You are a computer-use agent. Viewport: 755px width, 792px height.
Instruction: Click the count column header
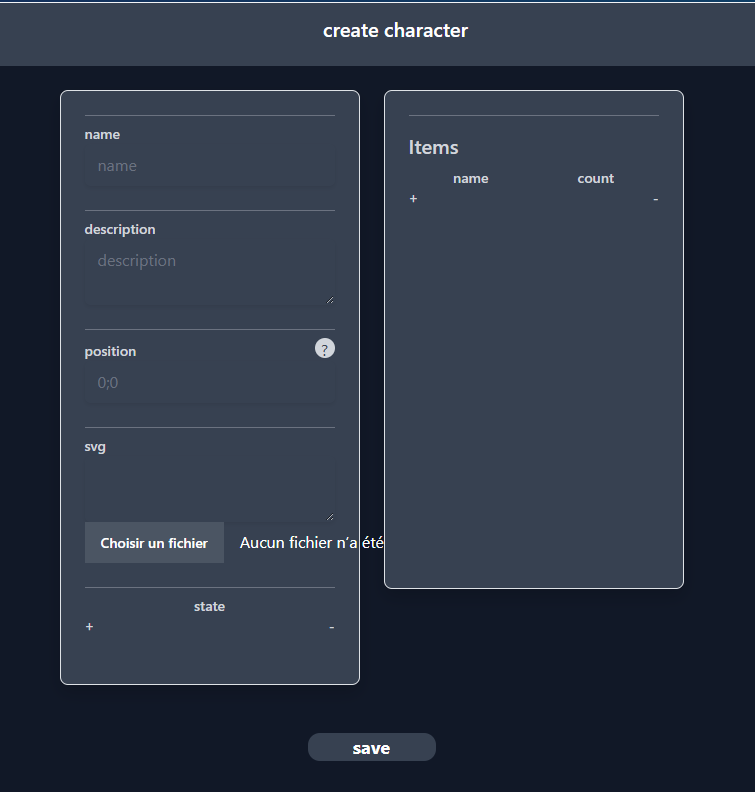click(x=595, y=178)
